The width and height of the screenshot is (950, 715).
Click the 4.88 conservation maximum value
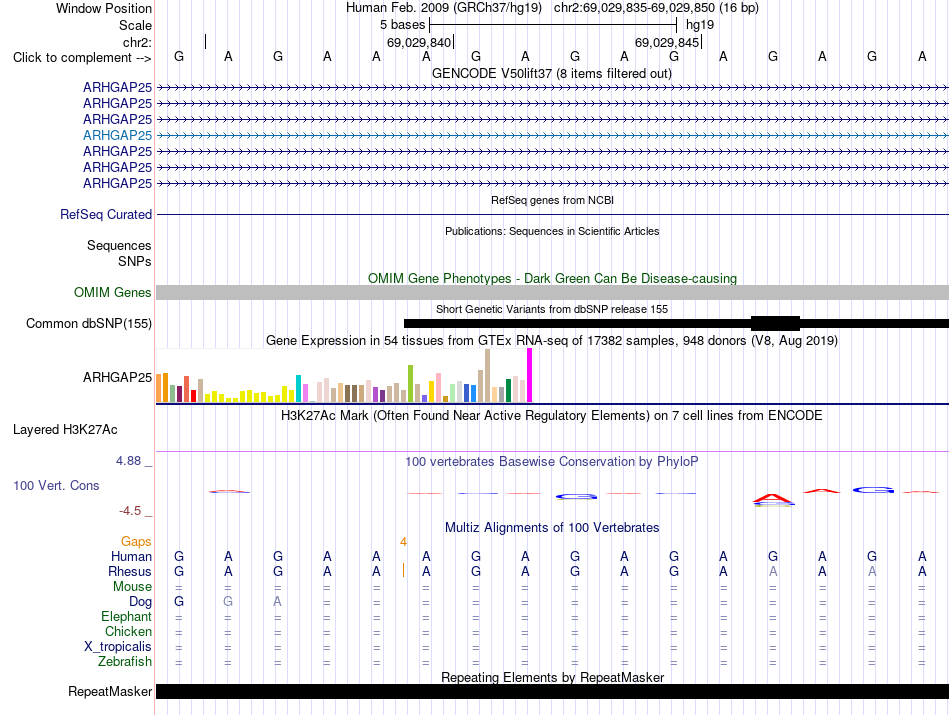coord(128,461)
